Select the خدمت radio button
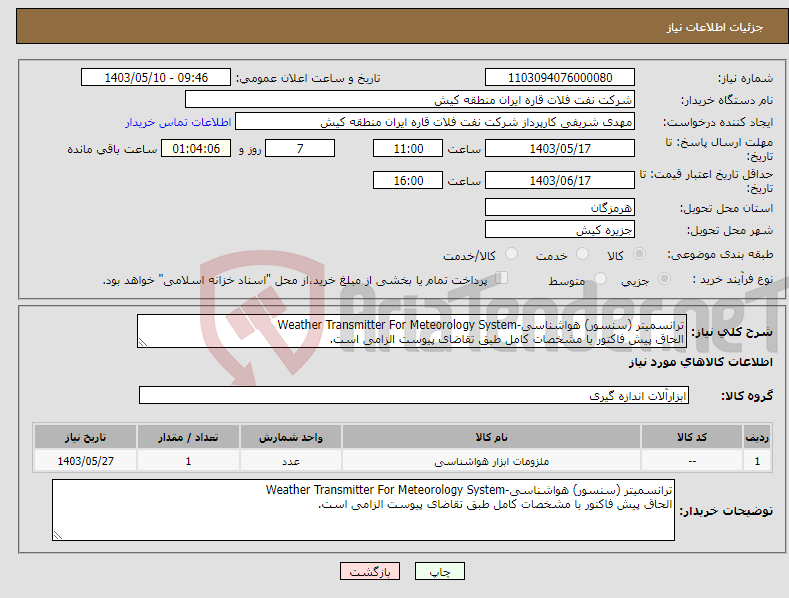789x598 pixels. (x=582, y=254)
